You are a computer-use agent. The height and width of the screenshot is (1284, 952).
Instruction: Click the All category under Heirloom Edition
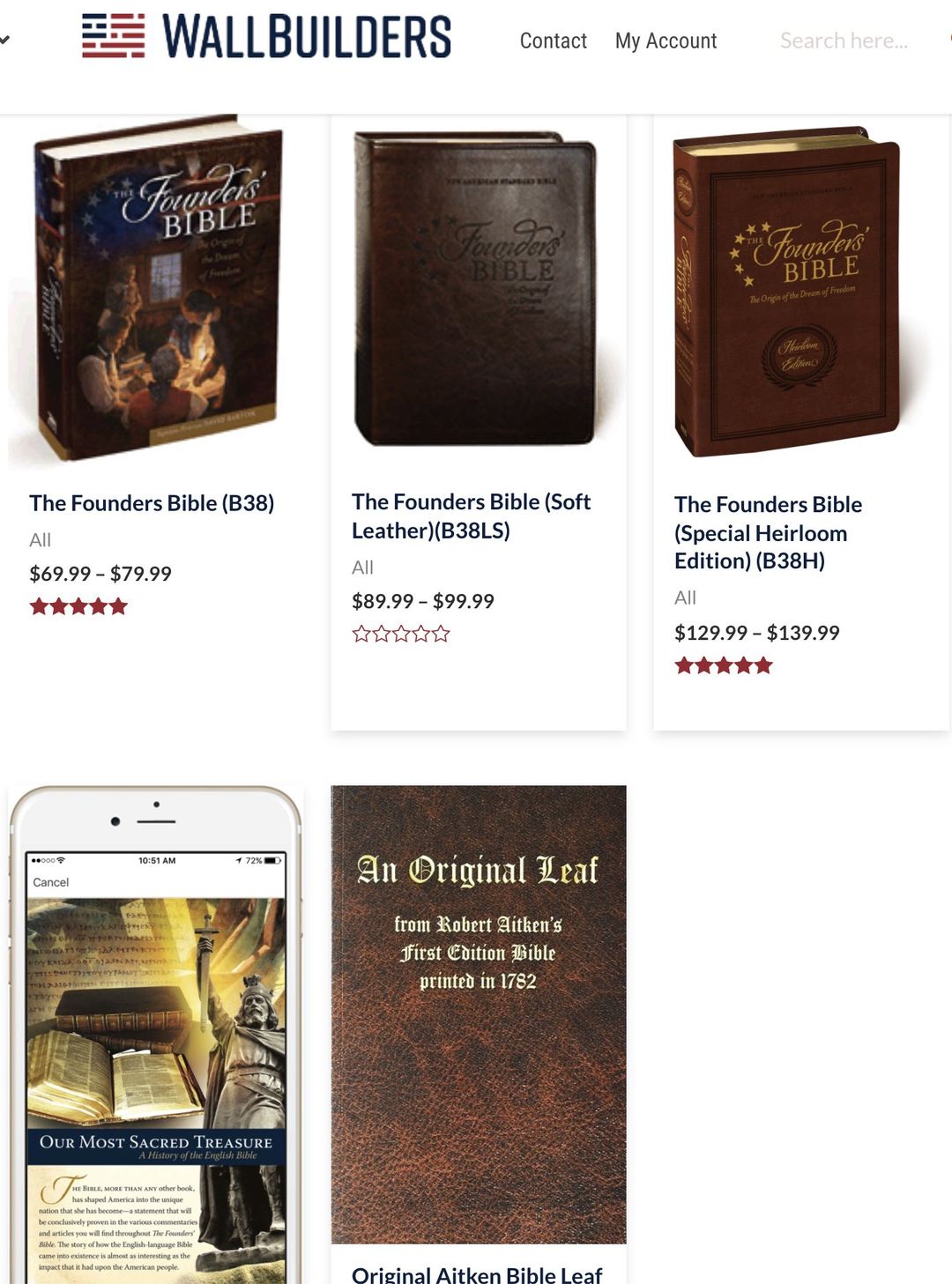[x=685, y=597]
